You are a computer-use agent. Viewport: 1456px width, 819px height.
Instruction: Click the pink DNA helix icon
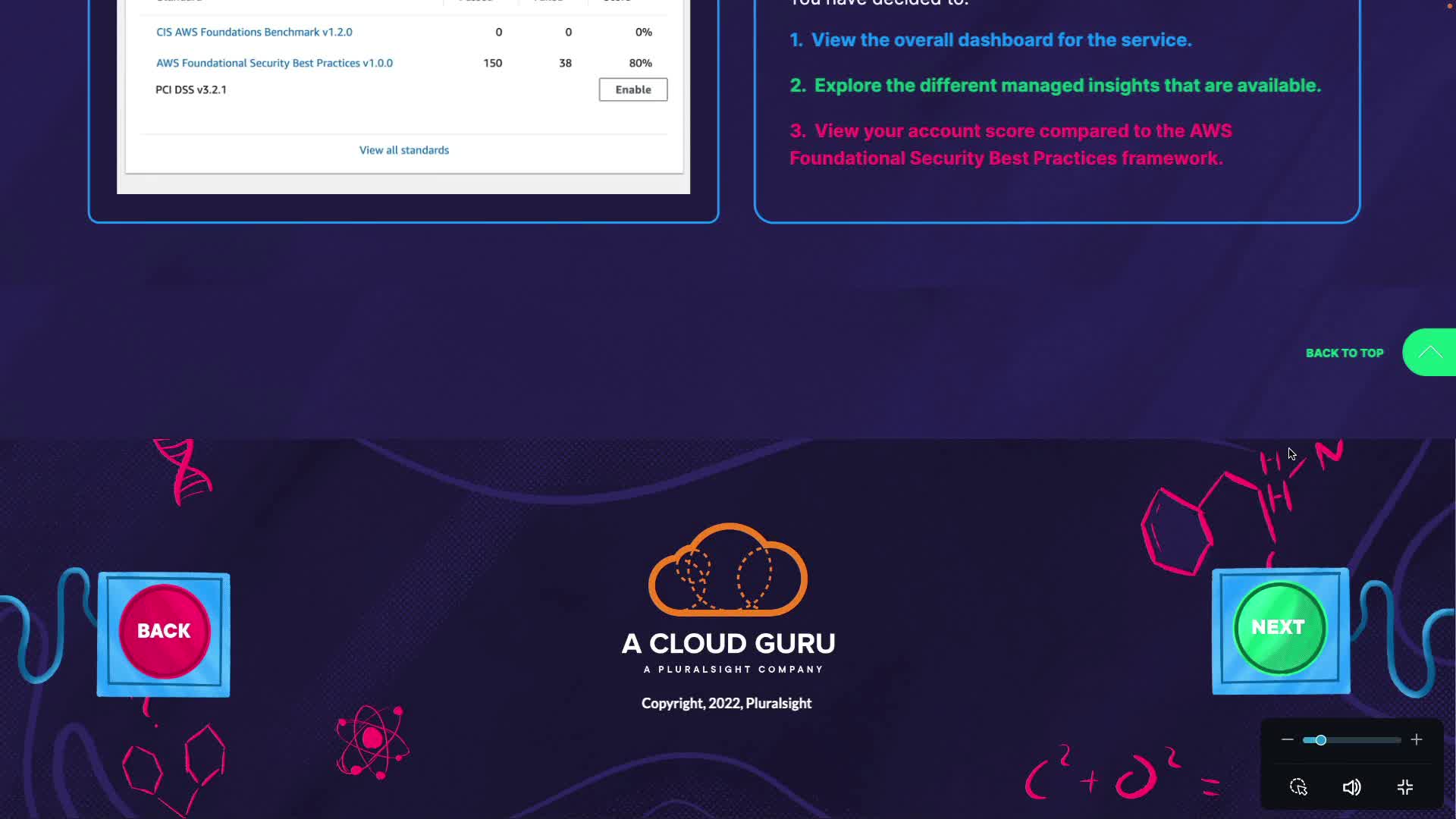click(x=184, y=472)
